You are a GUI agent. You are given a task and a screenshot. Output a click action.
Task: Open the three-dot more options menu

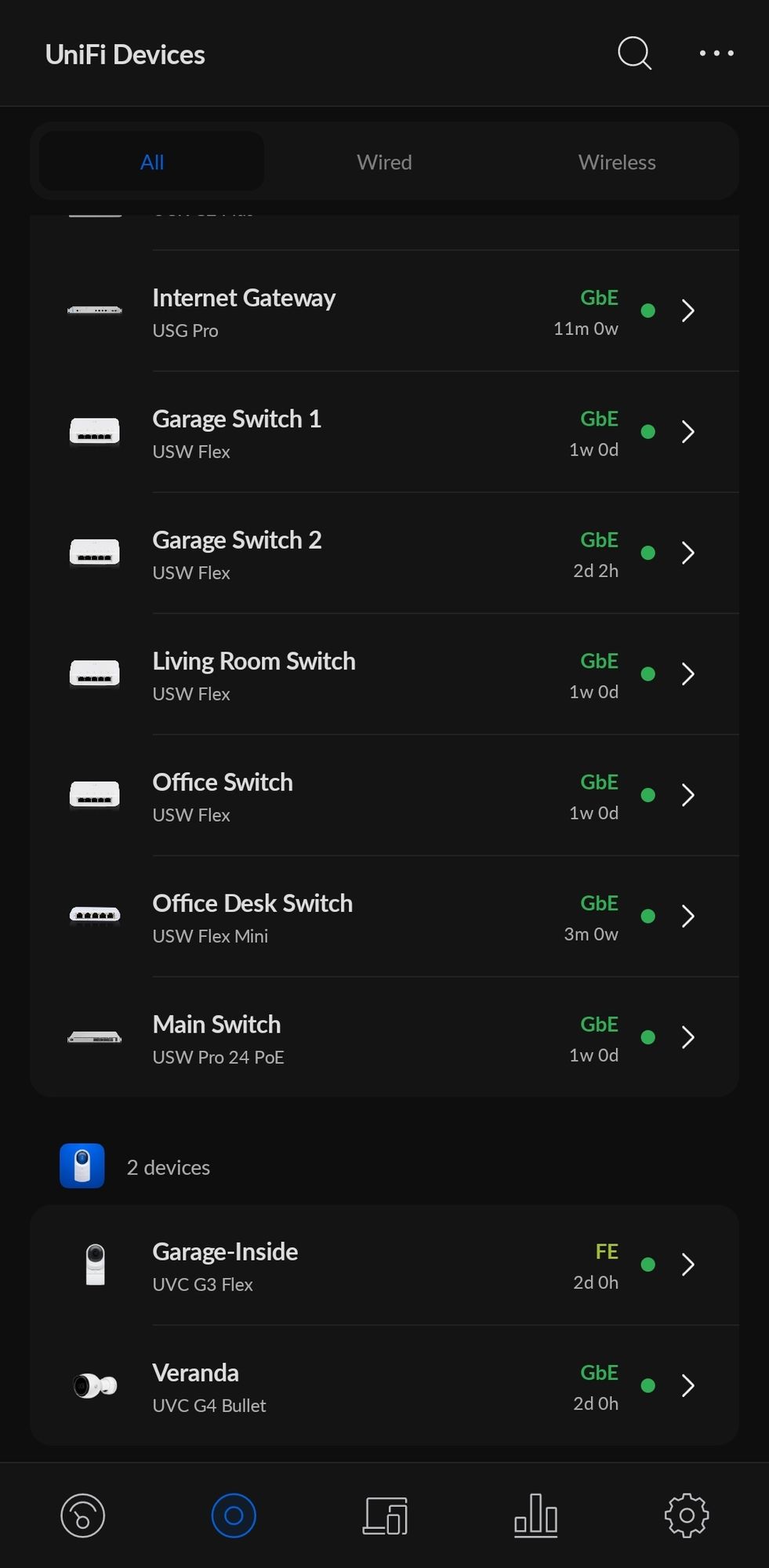pyautogui.click(x=716, y=53)
